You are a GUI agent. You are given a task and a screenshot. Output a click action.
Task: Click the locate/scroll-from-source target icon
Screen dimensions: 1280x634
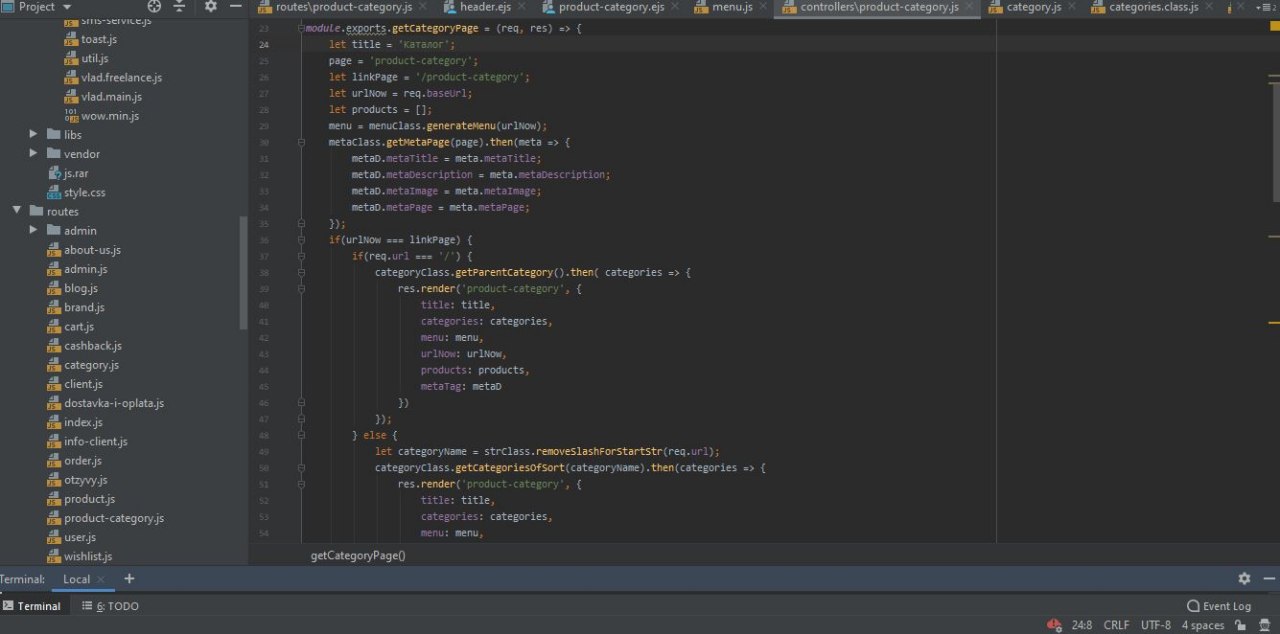(154, 6)
